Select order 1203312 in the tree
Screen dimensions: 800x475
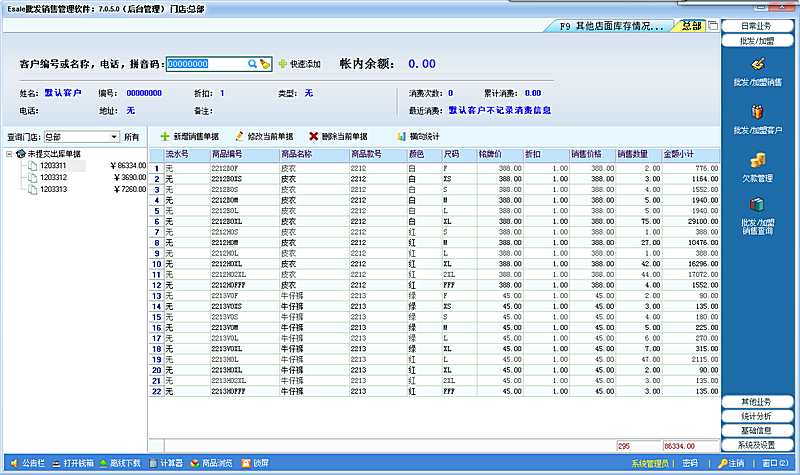point(54,177)
